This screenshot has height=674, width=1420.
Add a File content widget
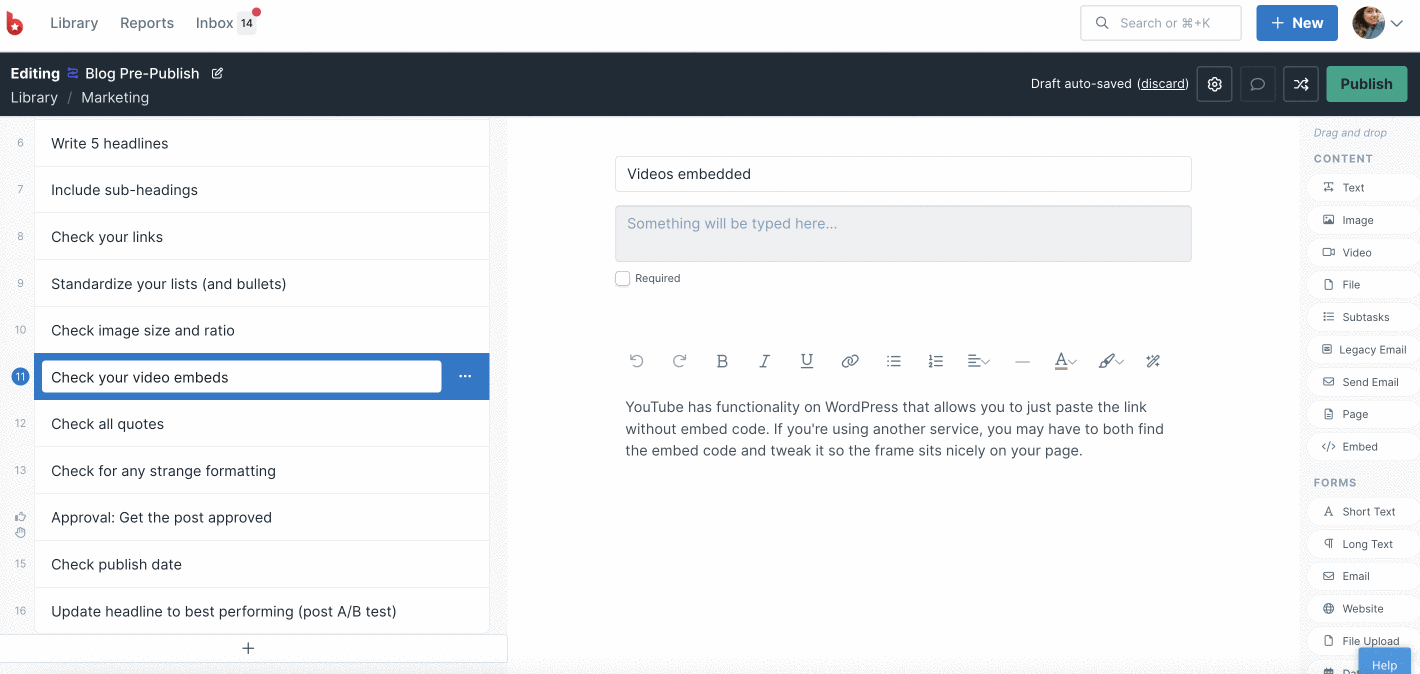1364,285
